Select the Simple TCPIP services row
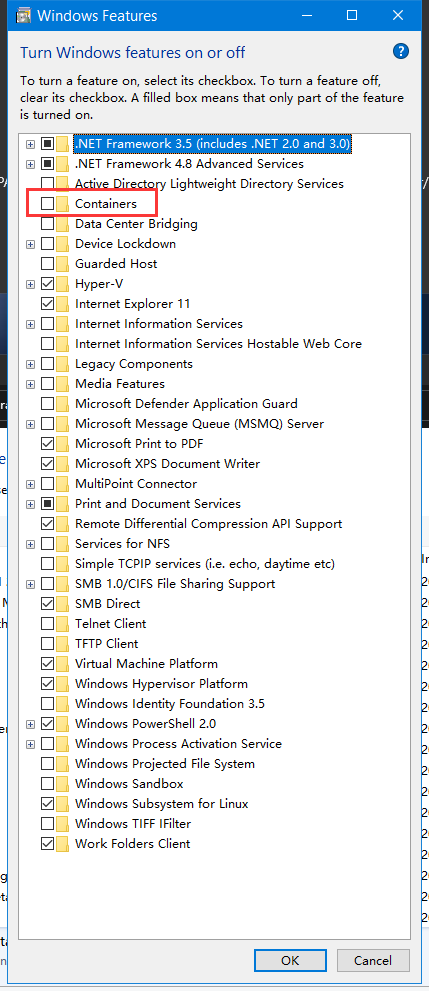The height and width of the screenshot is (991, 429). tap(205, 564)
